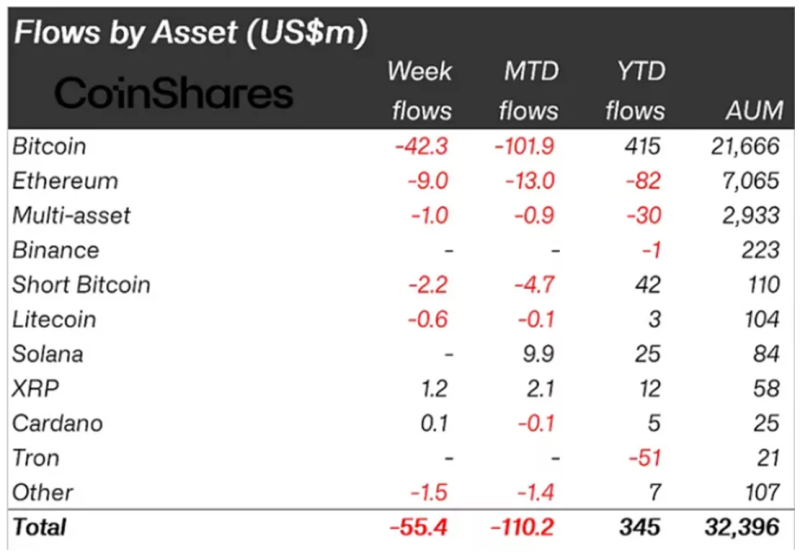Select the Bitcoin row label
This screenshot has height=560, width=800.
50,146
